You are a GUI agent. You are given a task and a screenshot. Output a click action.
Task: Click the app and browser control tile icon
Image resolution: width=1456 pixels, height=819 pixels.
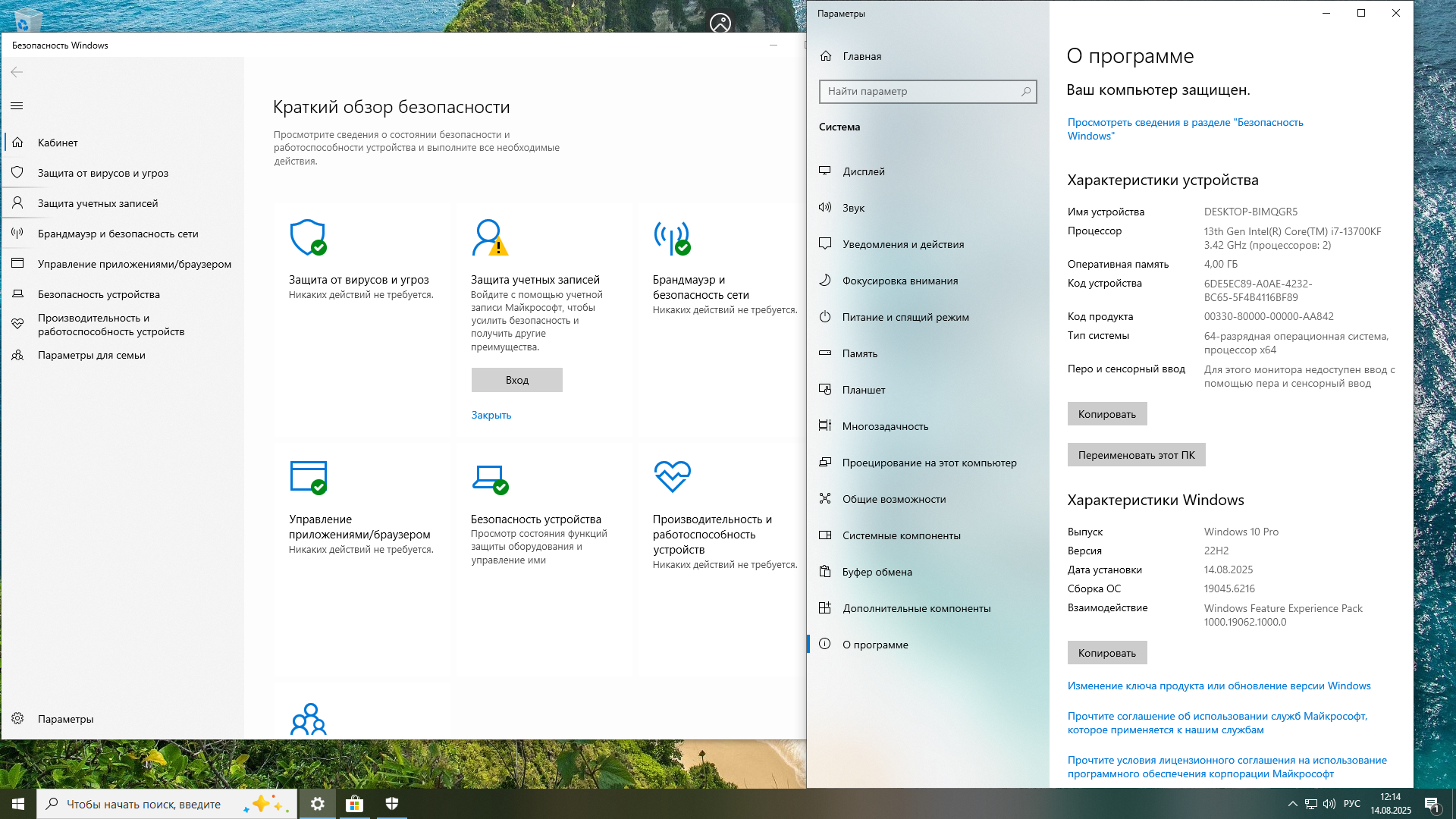308,477
